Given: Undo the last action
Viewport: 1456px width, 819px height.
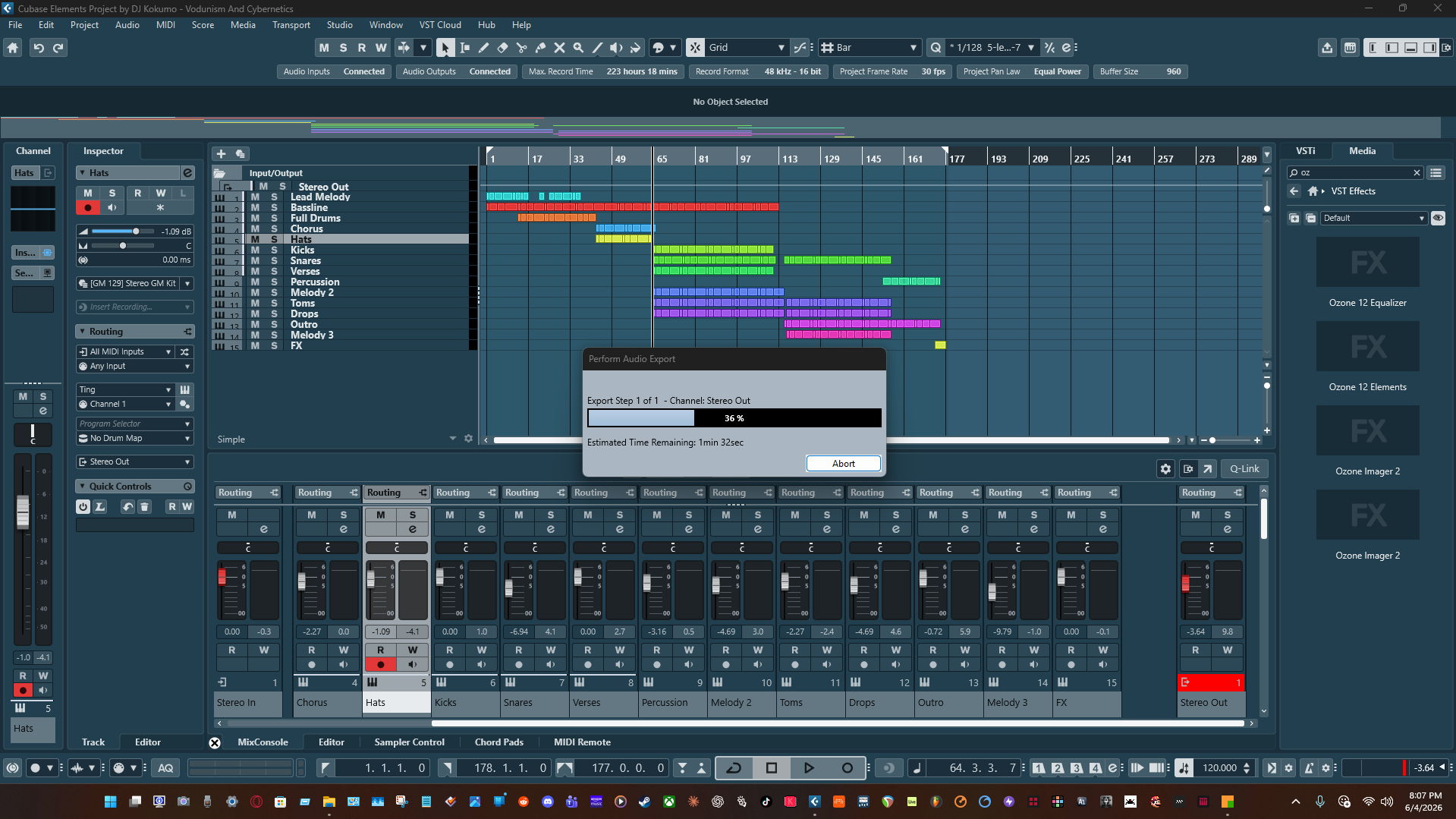Looking at the screenshot, I should [x=38, y=48].
